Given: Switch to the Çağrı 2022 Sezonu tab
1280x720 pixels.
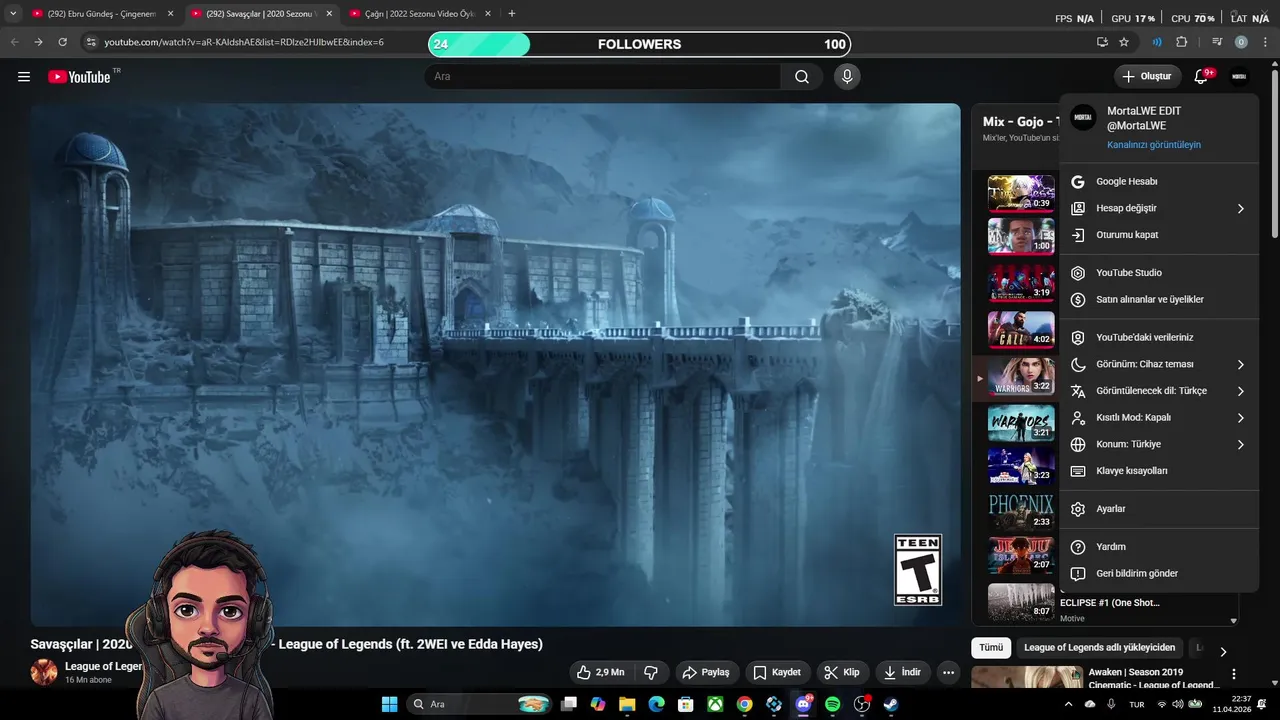Looking at the screenshot, I should 419,14.
